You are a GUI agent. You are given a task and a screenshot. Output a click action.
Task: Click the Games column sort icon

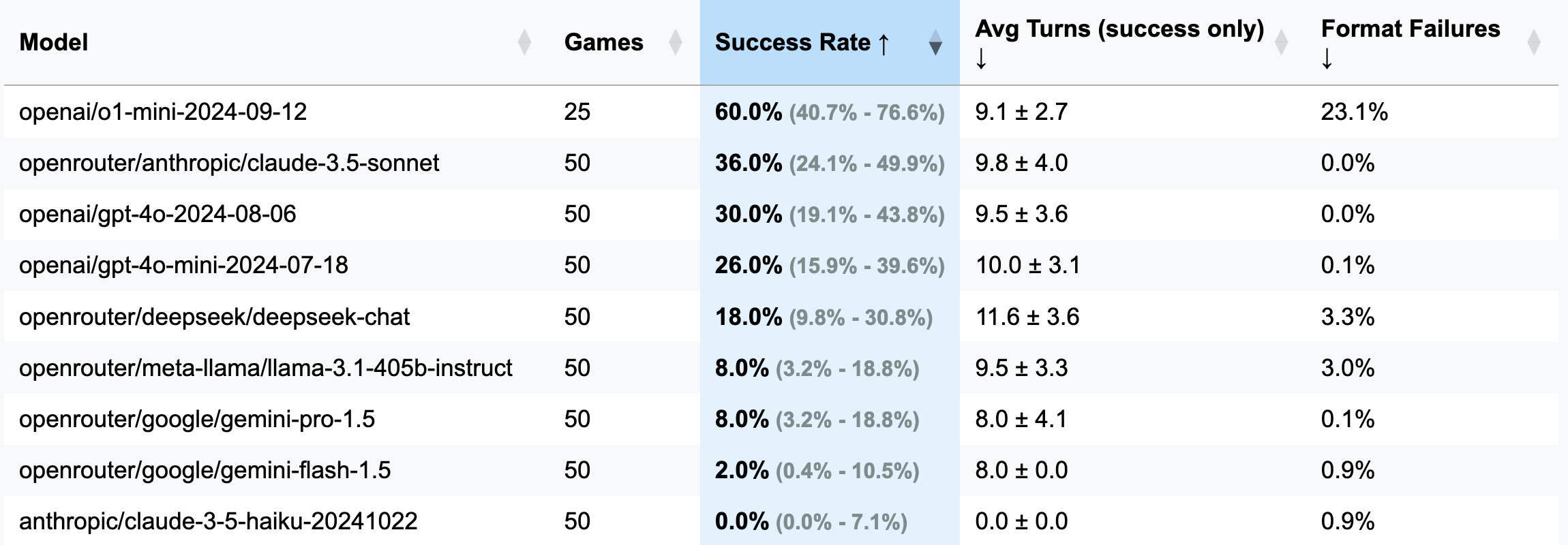point(675,42)
